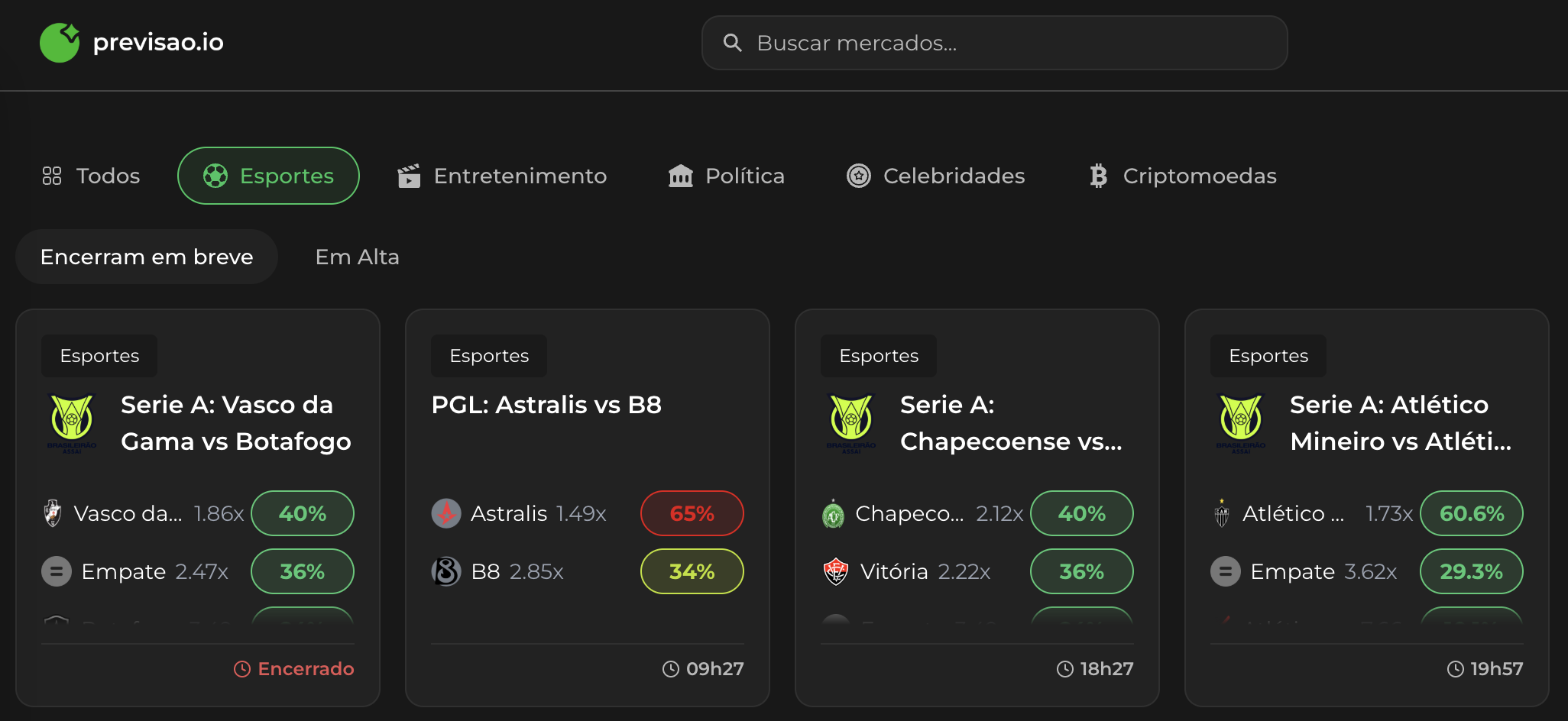Viewport: 1568px width, 721px height.
Task: Click the Buscar mercados search field
Action: click(x=993, y=43)
